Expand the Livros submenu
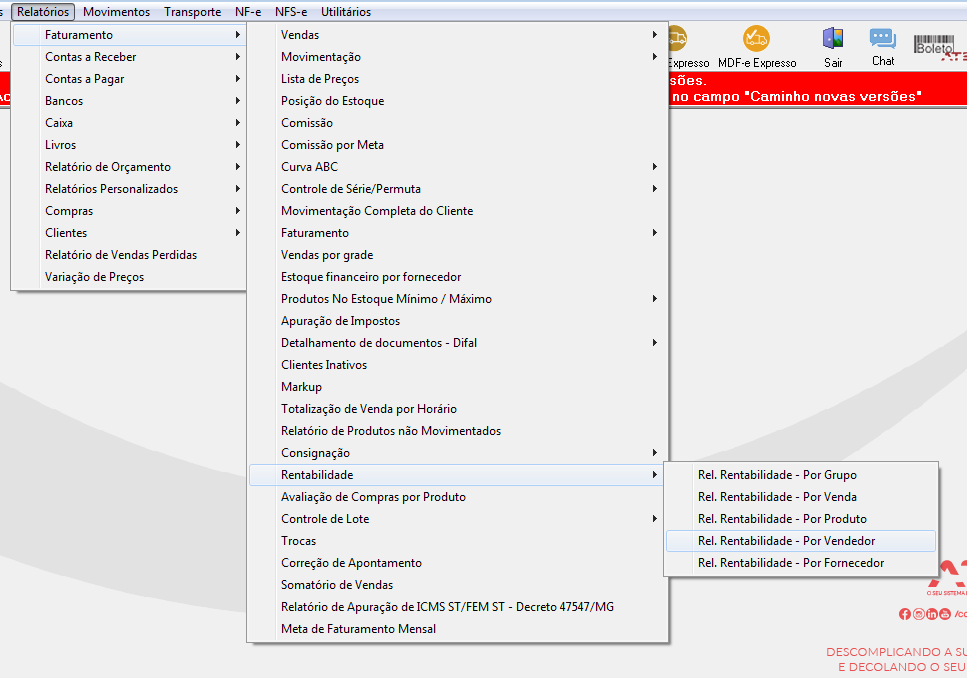The height and width of the screenshot is (678, 967). 129,145
